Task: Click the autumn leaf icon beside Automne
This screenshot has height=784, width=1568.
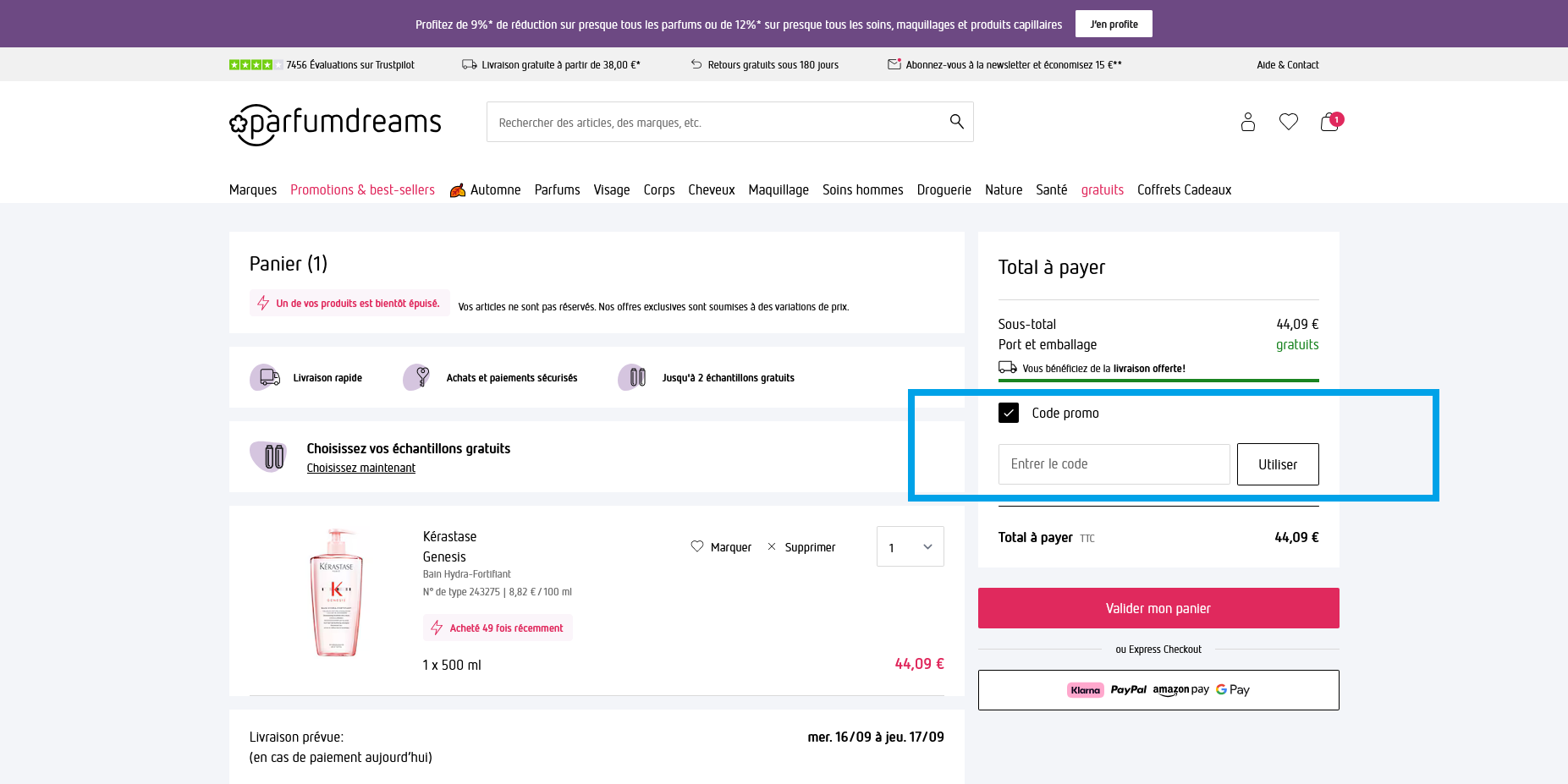Action: click(x=458, y=190)
